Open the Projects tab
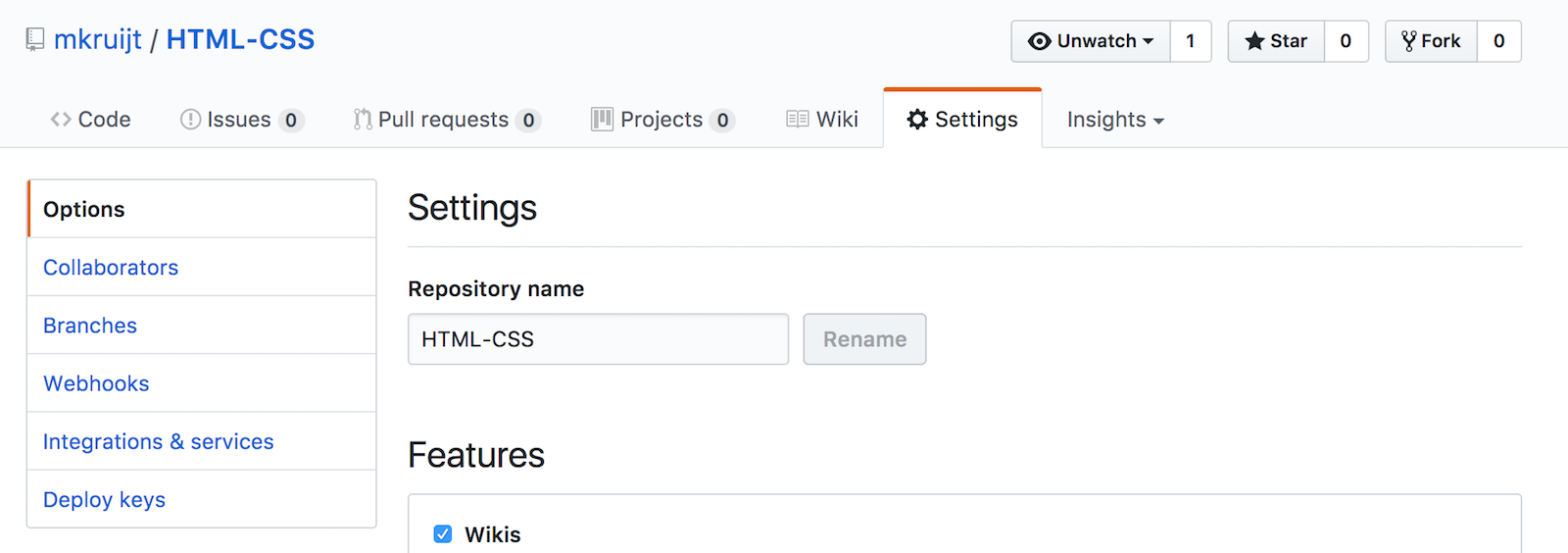1568x553 pixels. (662, 120)
